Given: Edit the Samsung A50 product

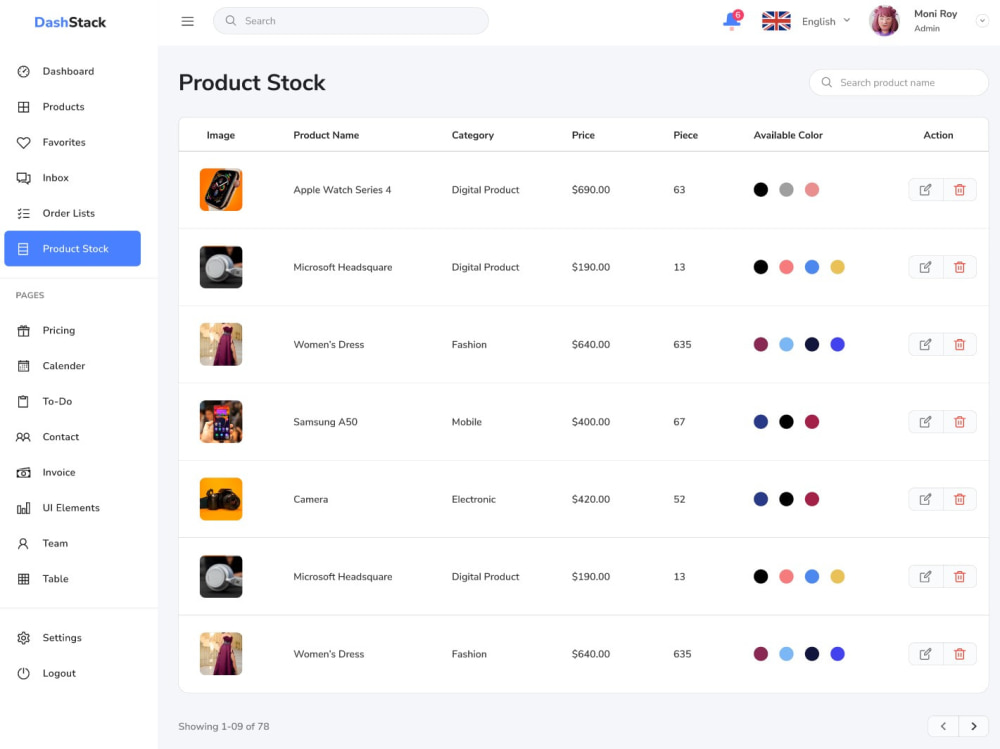Looking at the screenshot, I should 925,422.
